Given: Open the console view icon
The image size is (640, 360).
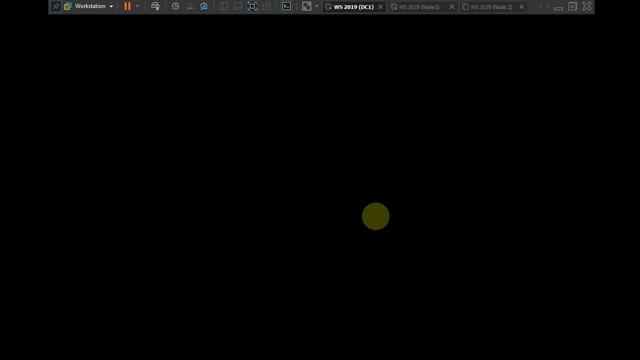Looking at the screenshot, I should tap(287, 6).
